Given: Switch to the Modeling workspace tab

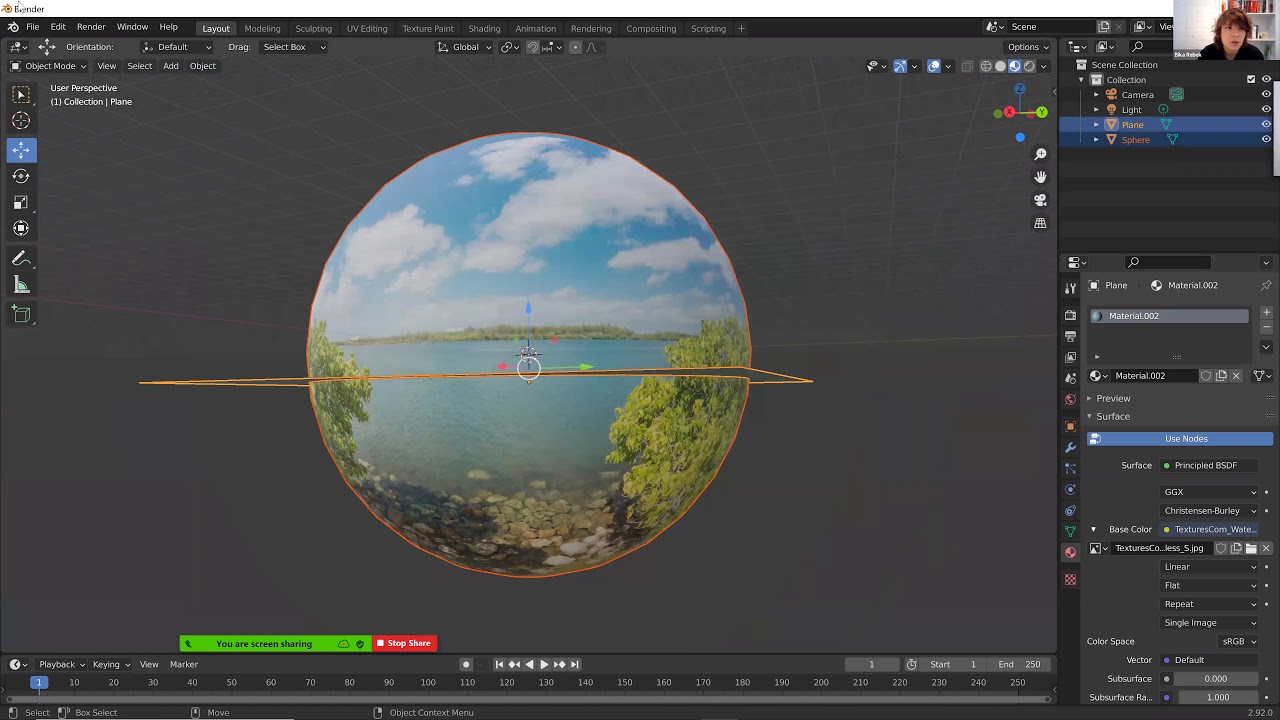Looking at the screenshot, I should coord(262,28).
